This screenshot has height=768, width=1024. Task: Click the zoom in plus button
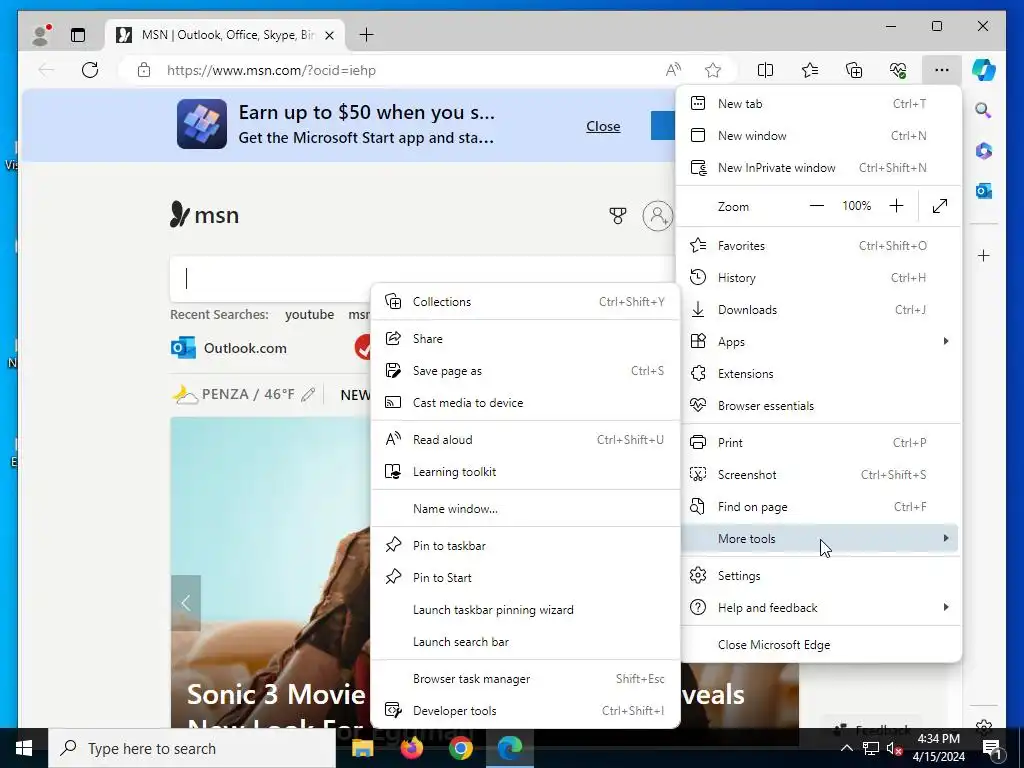click(x=897, y=206)
